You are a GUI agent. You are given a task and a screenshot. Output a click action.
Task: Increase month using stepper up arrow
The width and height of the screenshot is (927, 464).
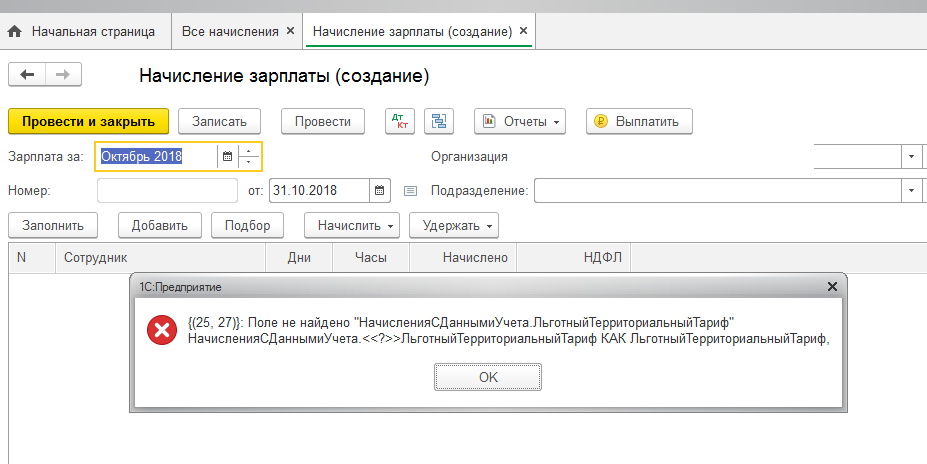point(249,152)
